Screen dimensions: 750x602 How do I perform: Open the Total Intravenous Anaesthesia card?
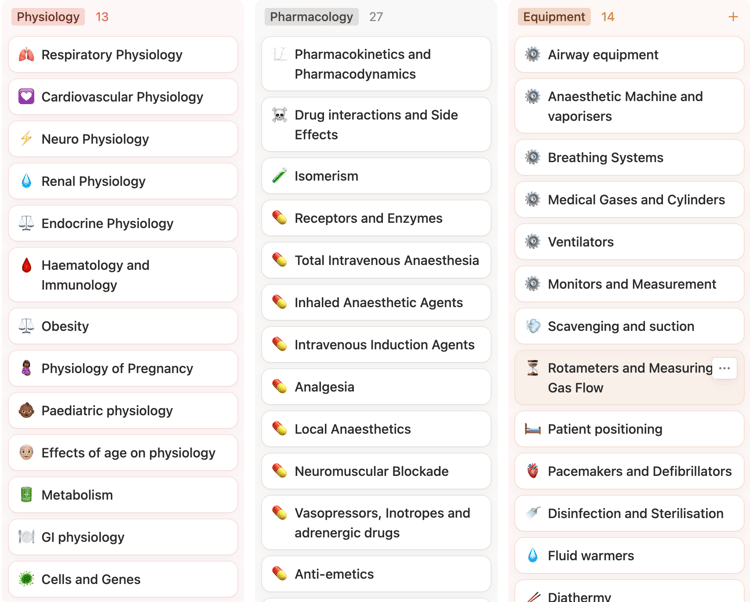[386, 260]
